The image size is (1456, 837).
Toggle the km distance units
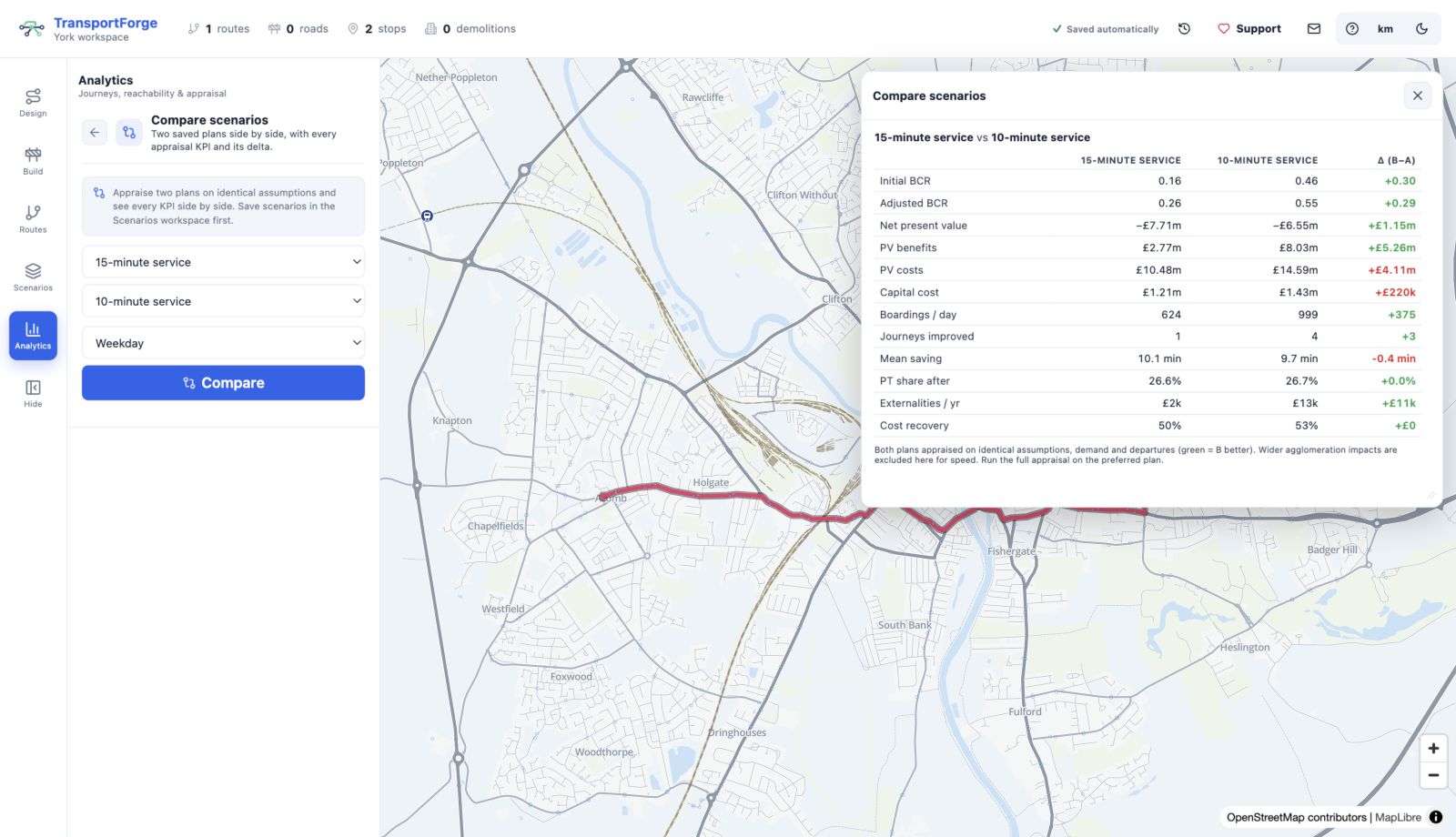coord(1385,29)
